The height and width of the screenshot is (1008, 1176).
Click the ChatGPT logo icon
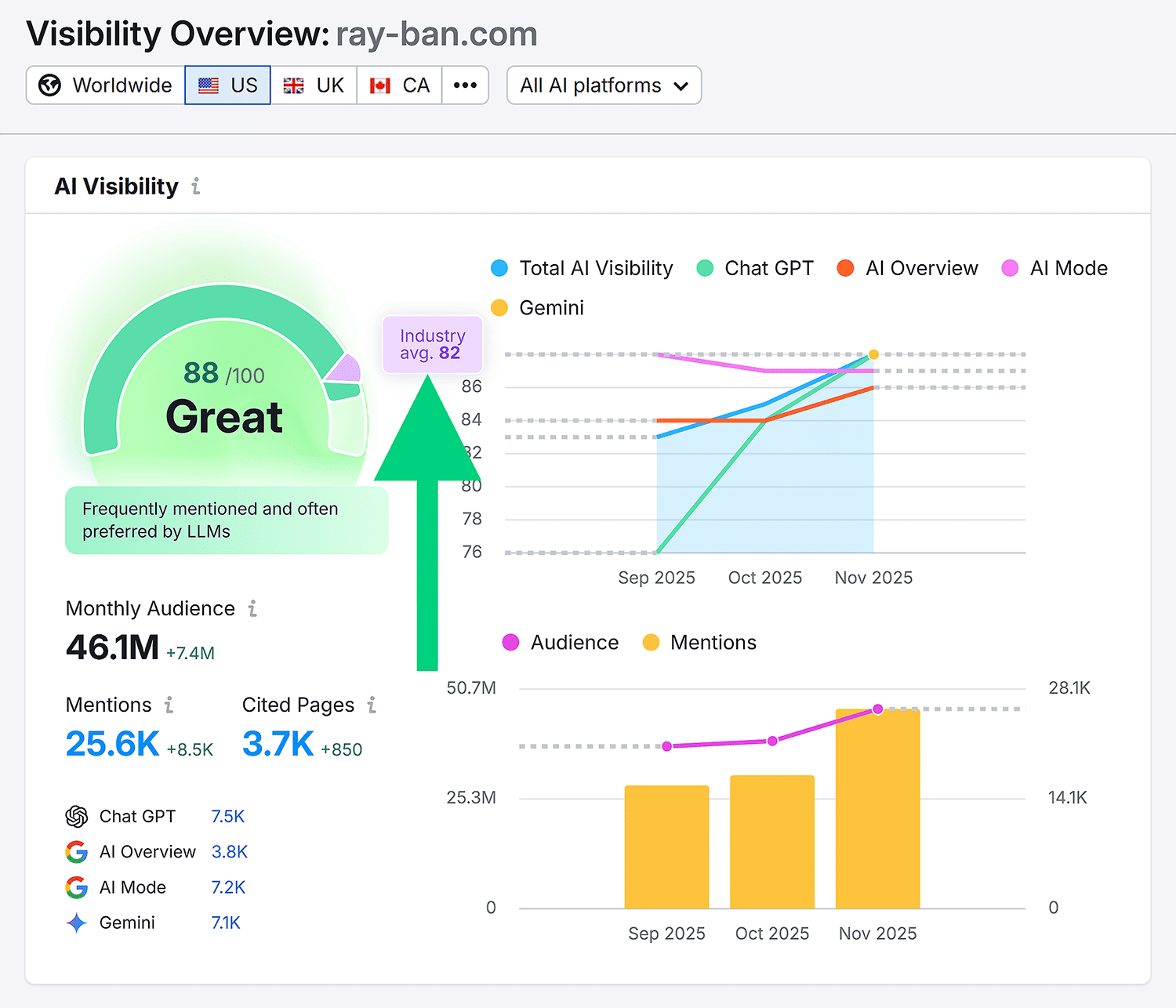(x=77, y=817)
